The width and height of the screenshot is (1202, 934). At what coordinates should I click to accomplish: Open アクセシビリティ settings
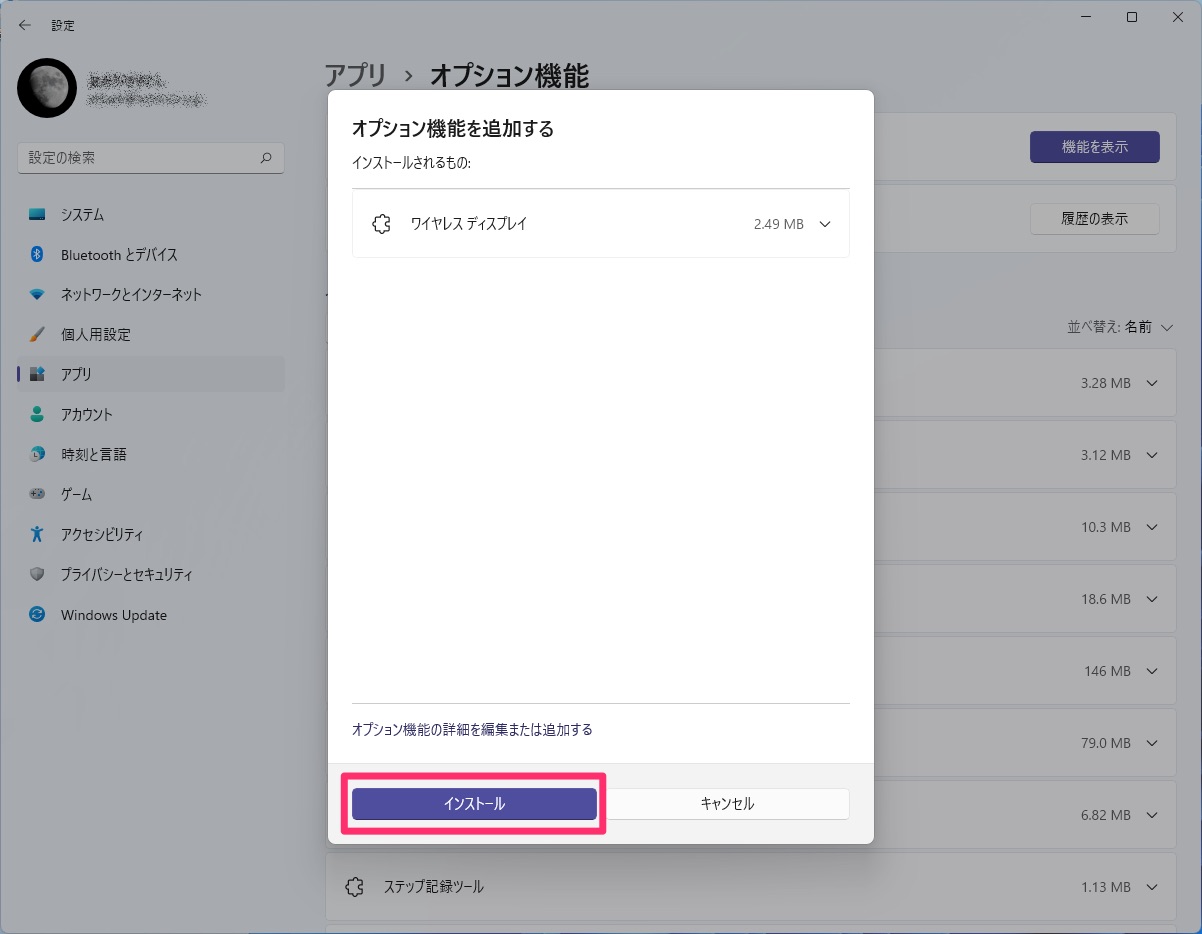151,535
